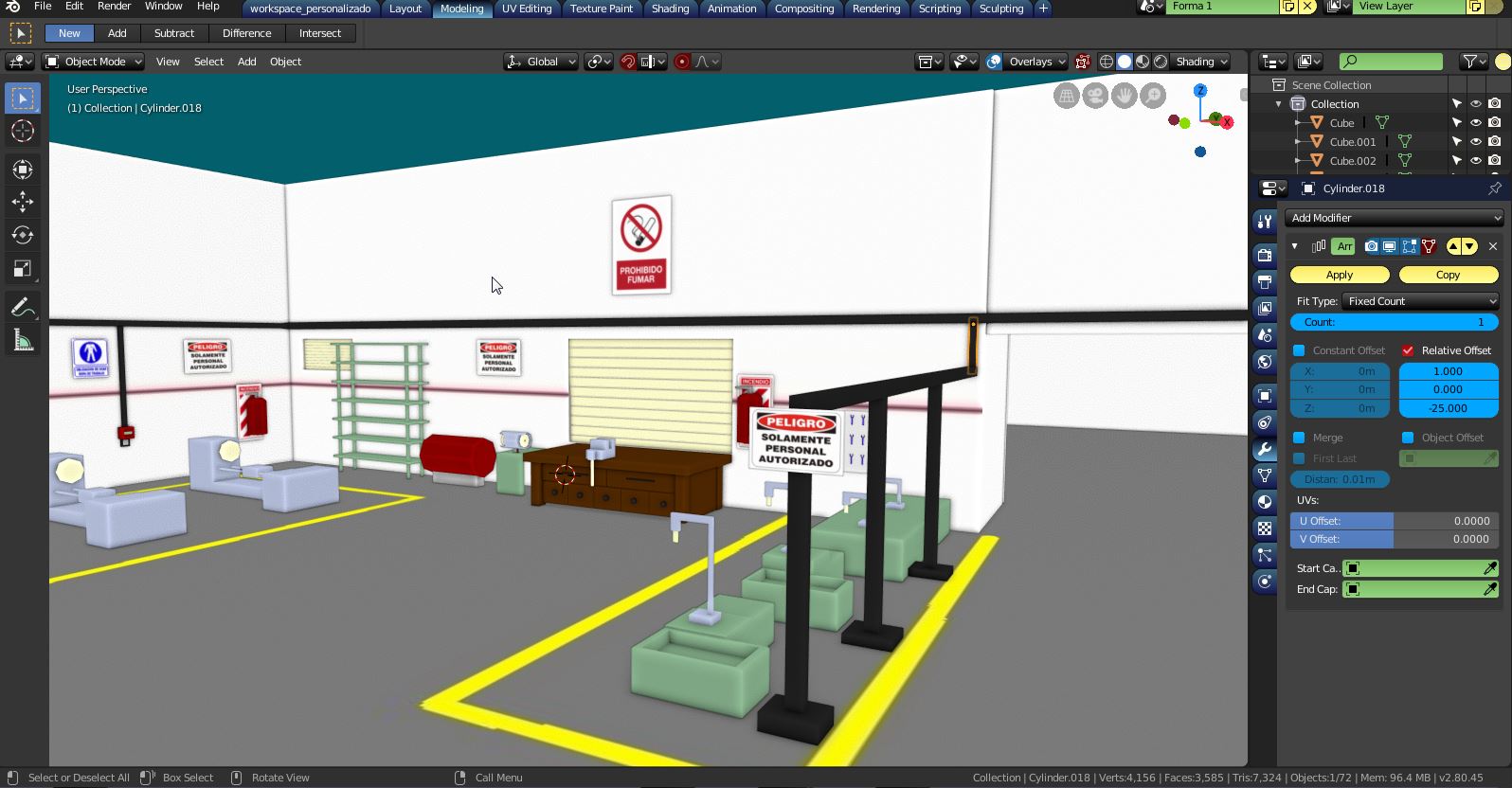This screenshot has width=1512, height=788.
Task: Switch to wireframe viewport shading
Action: (x=1107, y=62)
